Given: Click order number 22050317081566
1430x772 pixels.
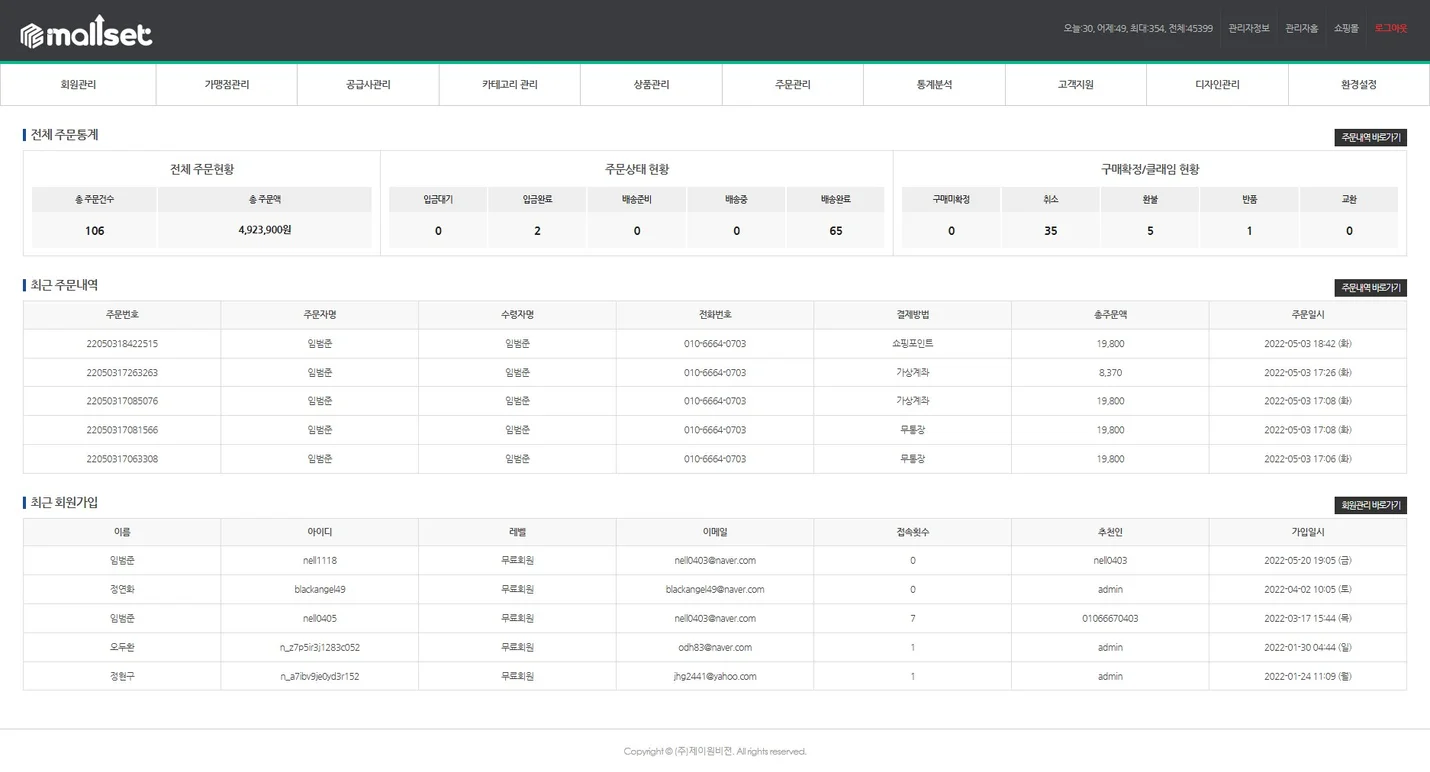Looking at the screenshot, I should 122,430.
